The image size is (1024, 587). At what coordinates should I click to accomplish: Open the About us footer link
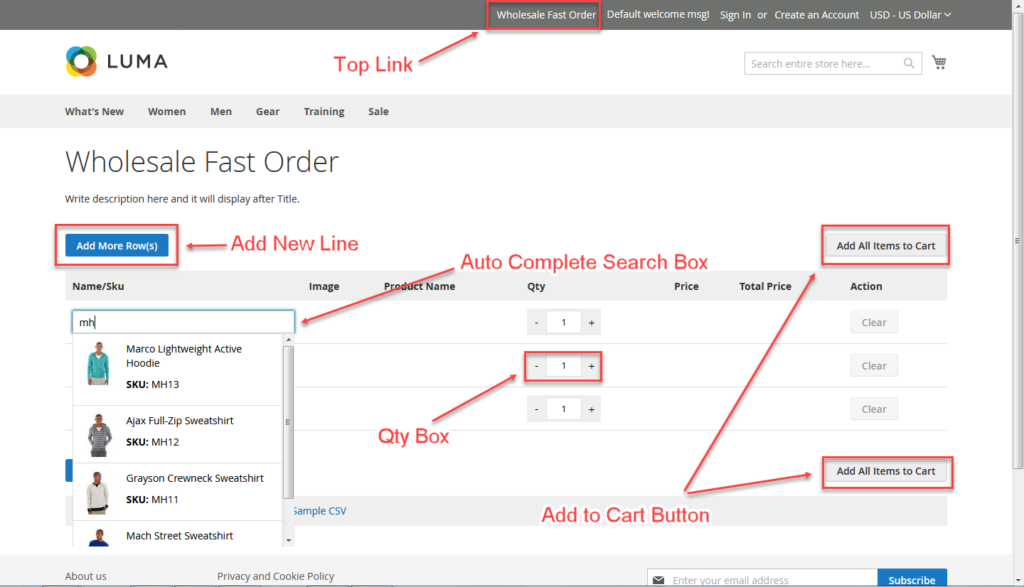click(86, 576)
